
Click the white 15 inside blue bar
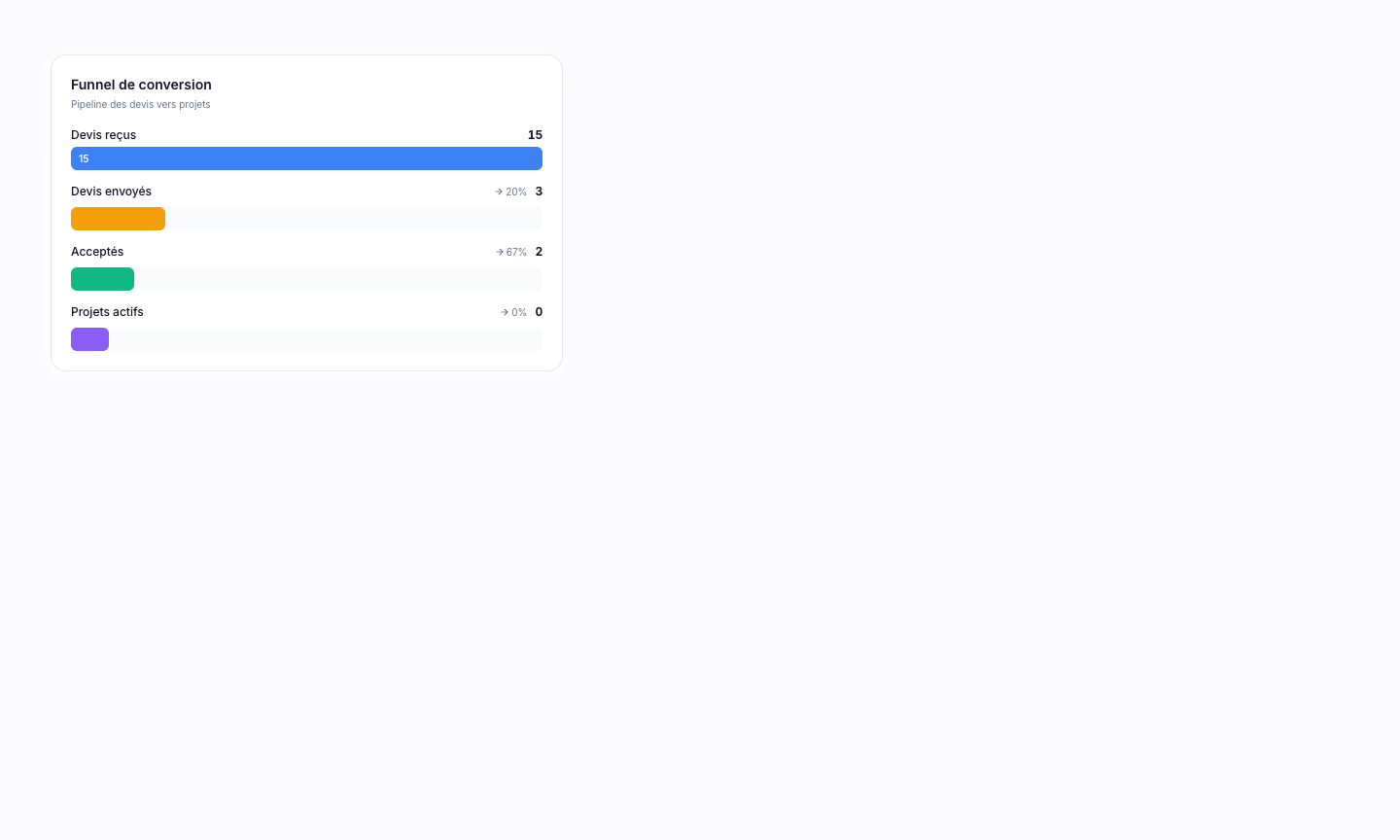(x=84, y=158)
